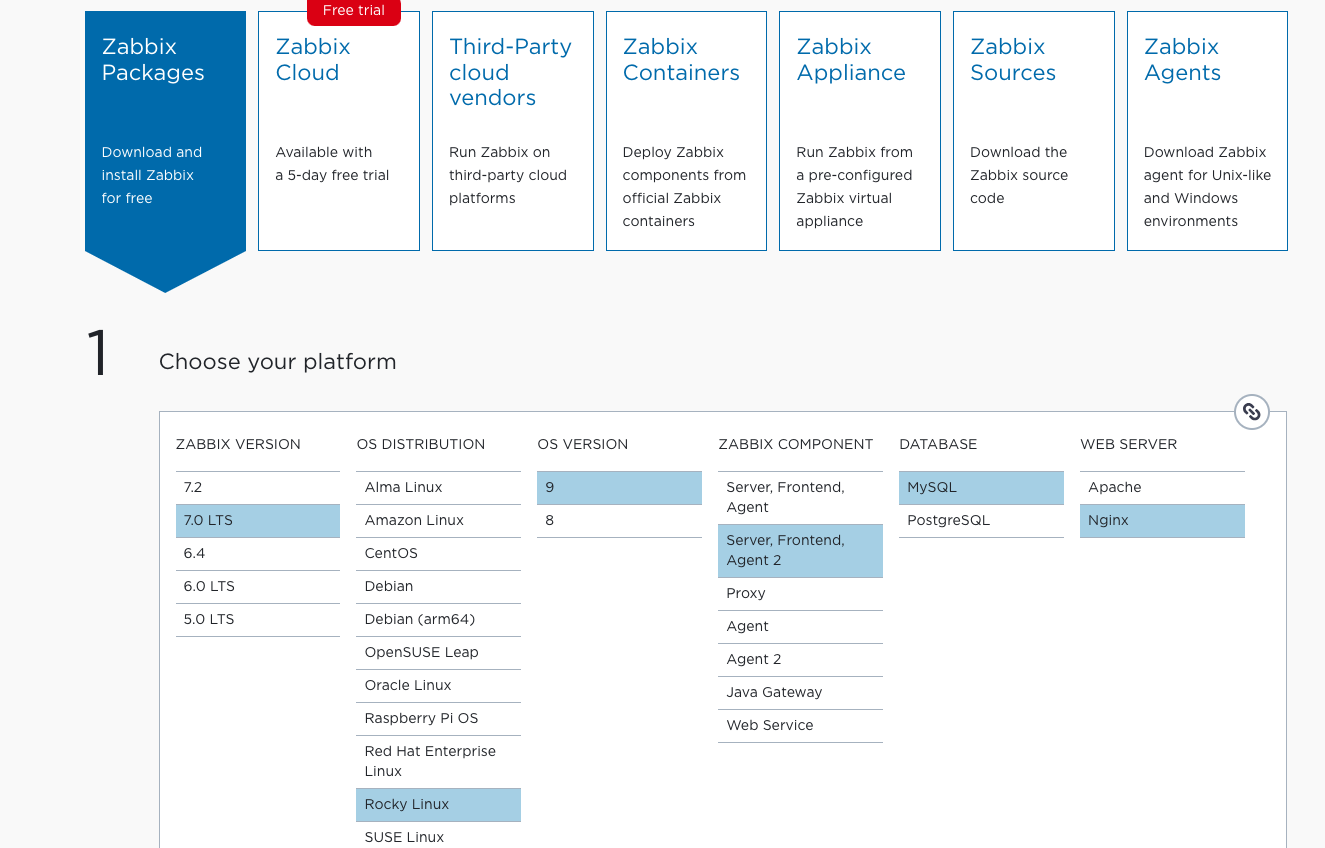This screenshot has width=1325, height=848.
Task: Choose Oracle Linux as the distribution
Action: tap(438, 686)
